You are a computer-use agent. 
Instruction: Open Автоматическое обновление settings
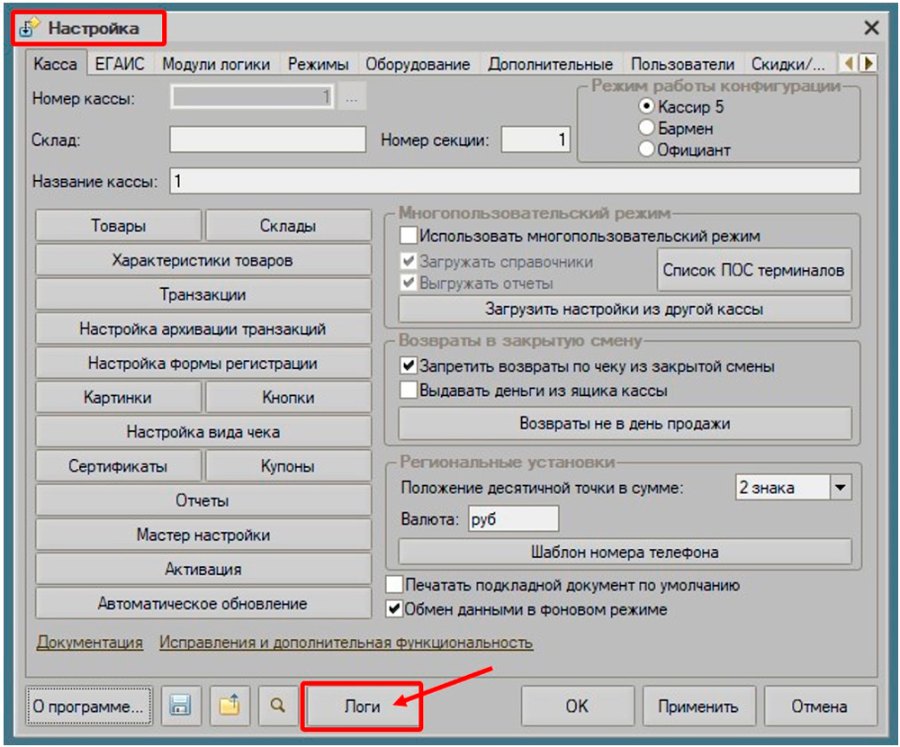tap(203, 603)
